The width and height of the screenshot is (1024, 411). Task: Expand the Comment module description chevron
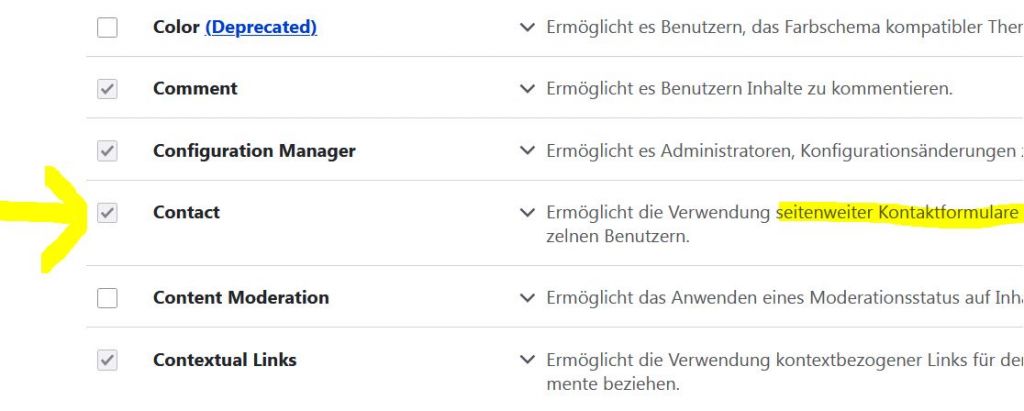(x=528, y=89)
